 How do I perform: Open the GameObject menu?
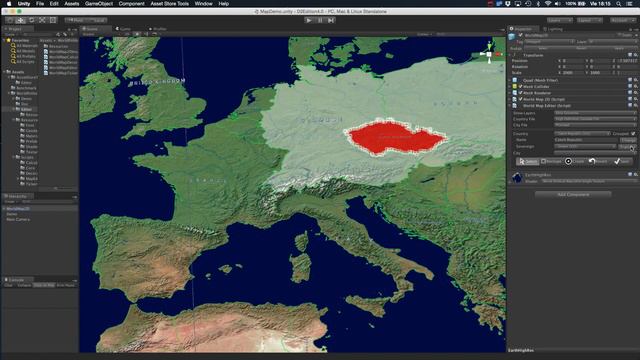(99, 4)
